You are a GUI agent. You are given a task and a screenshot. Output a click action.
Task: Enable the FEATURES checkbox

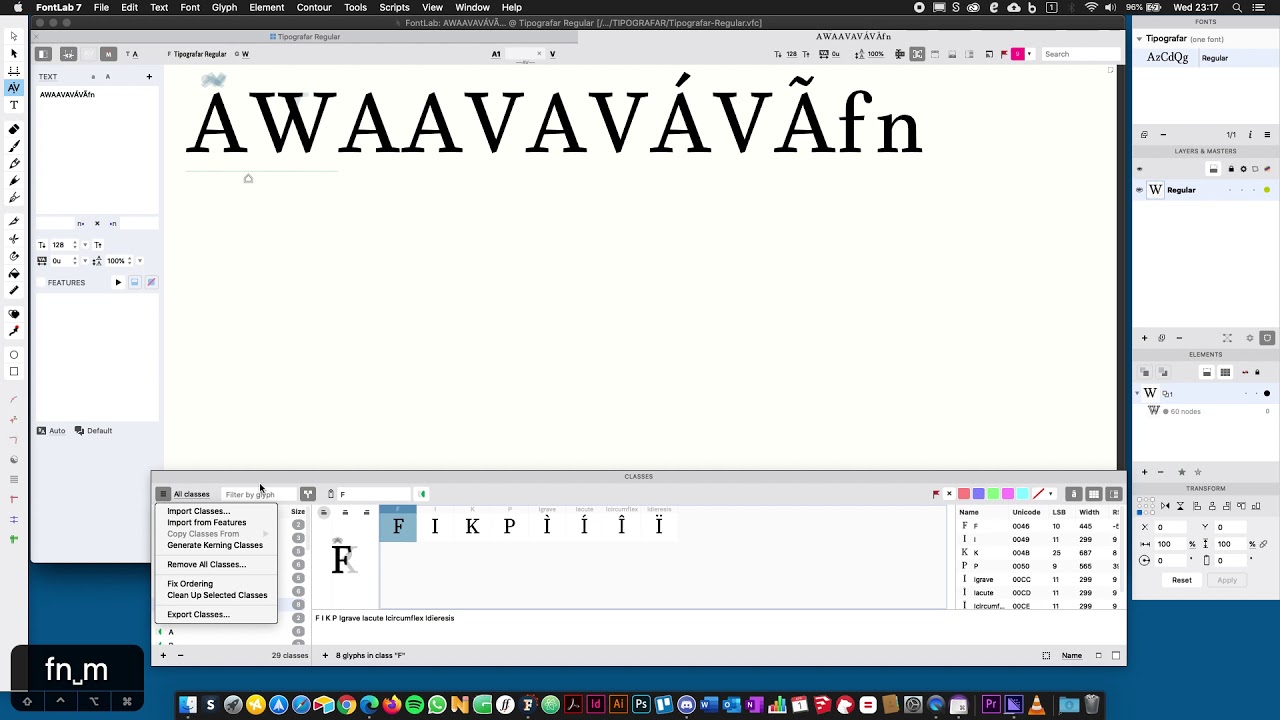[41, 283]
